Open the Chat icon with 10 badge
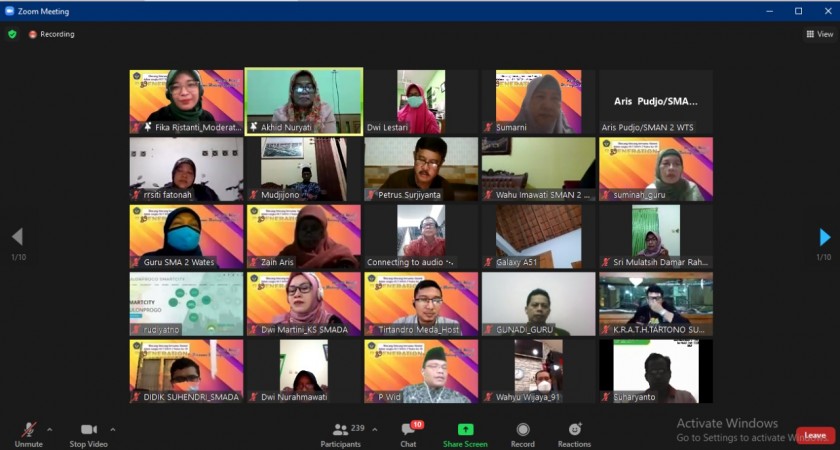The width and height of the screenshot is (840, 450). tap(409, 429)
